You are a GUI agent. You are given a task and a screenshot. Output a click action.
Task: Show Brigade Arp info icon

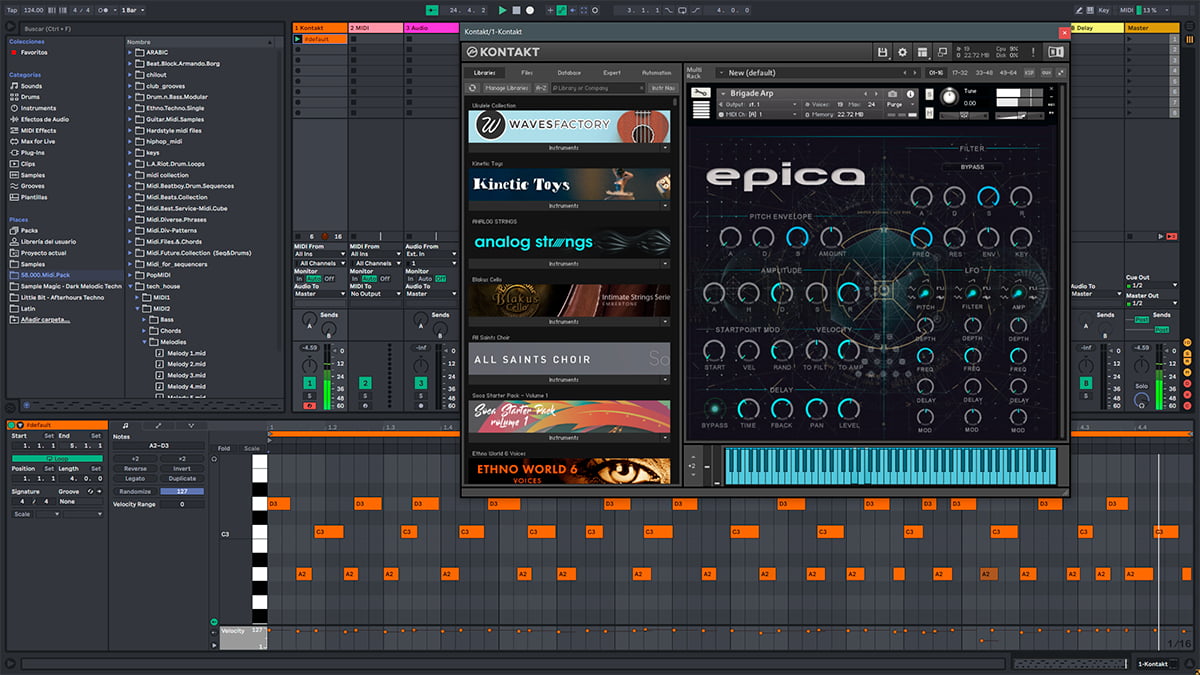click(910, 93)
